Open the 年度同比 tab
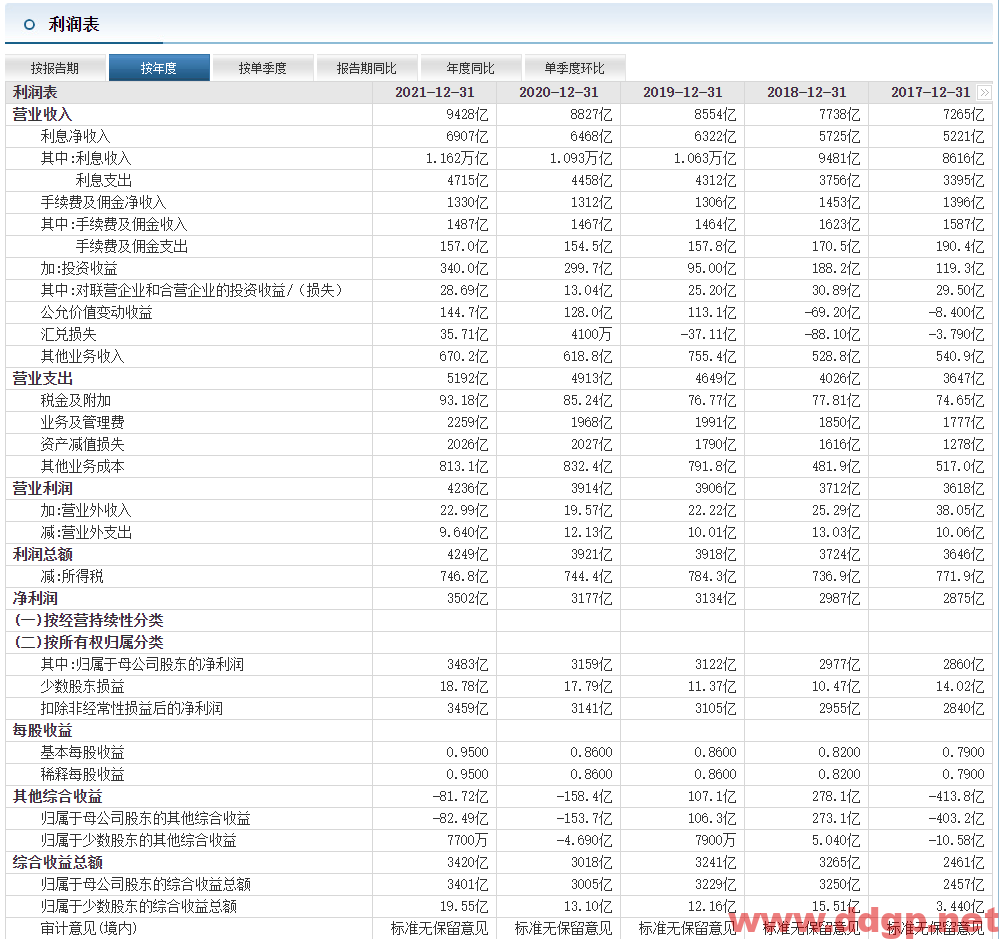 (x=470, y=68)
